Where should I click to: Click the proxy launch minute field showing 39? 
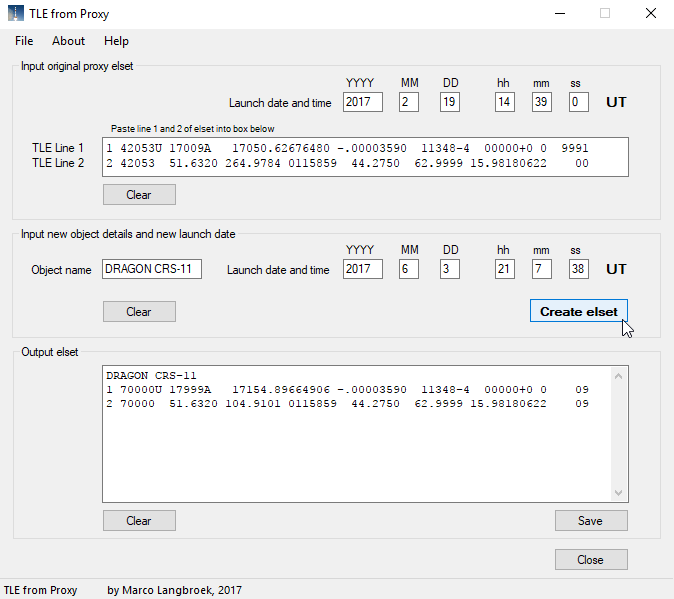(542, 102)
